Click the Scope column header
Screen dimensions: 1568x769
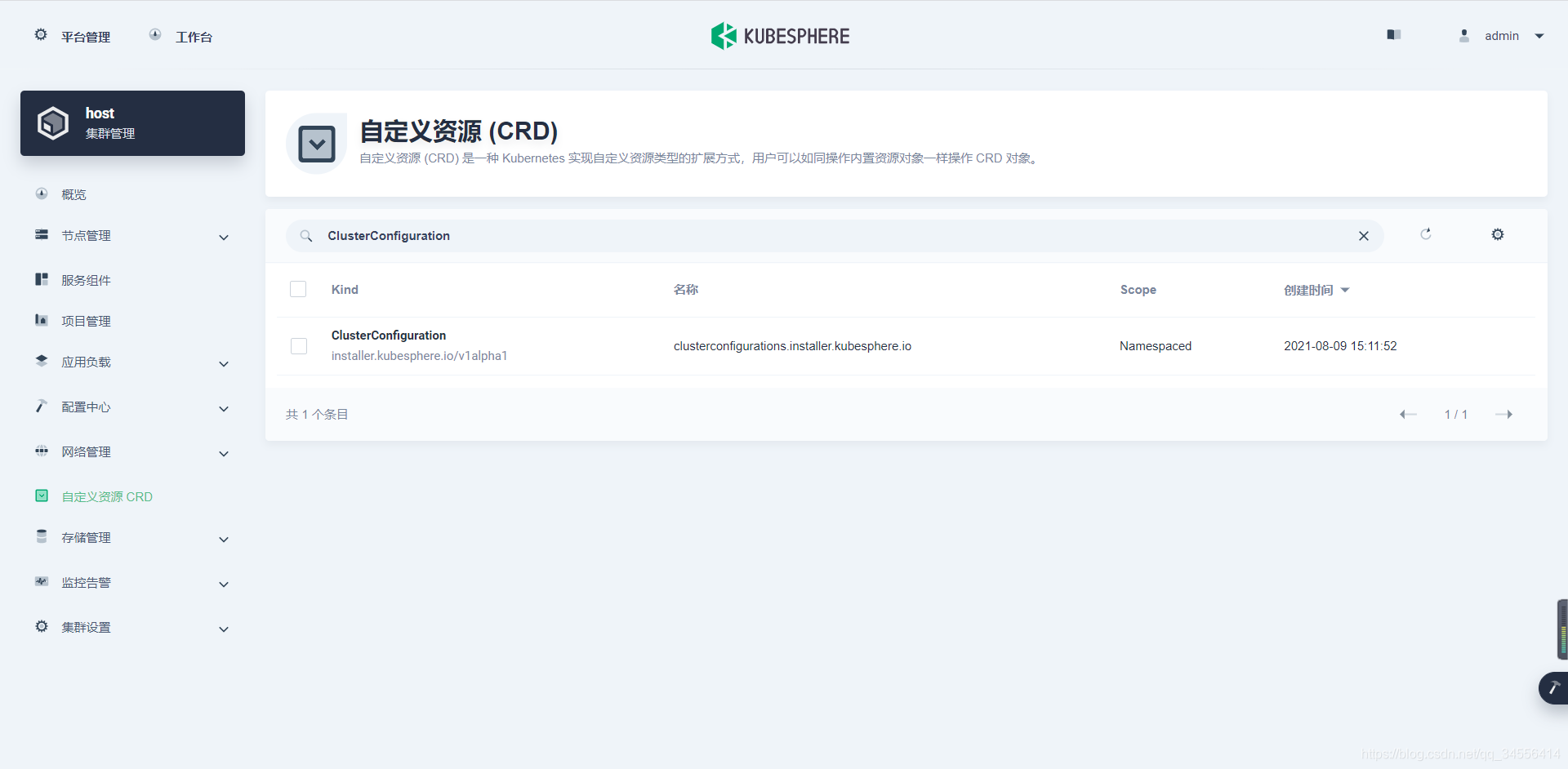tap(1138, 290)
